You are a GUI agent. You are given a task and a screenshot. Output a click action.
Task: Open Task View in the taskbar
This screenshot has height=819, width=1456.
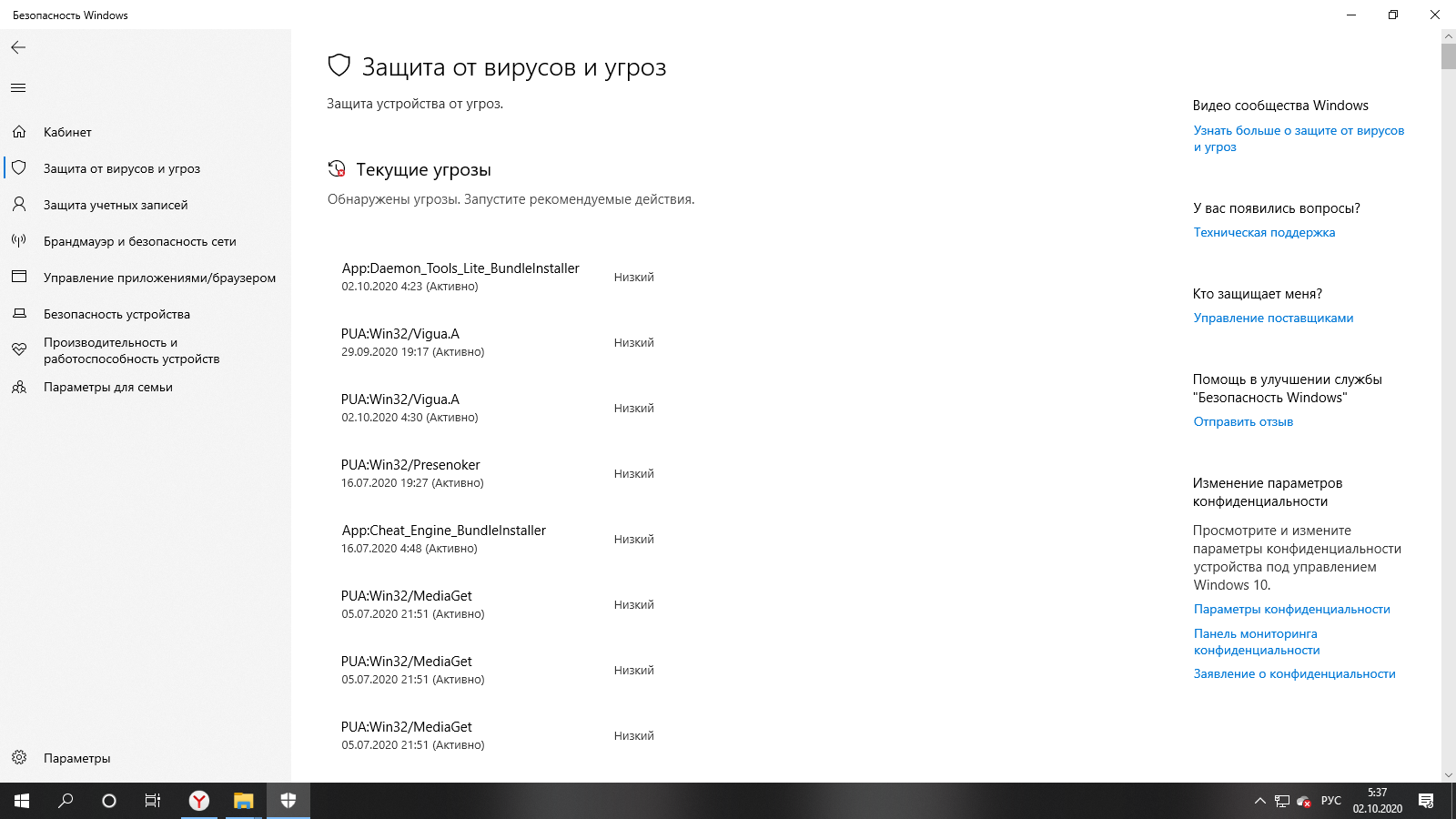(153, 801)
